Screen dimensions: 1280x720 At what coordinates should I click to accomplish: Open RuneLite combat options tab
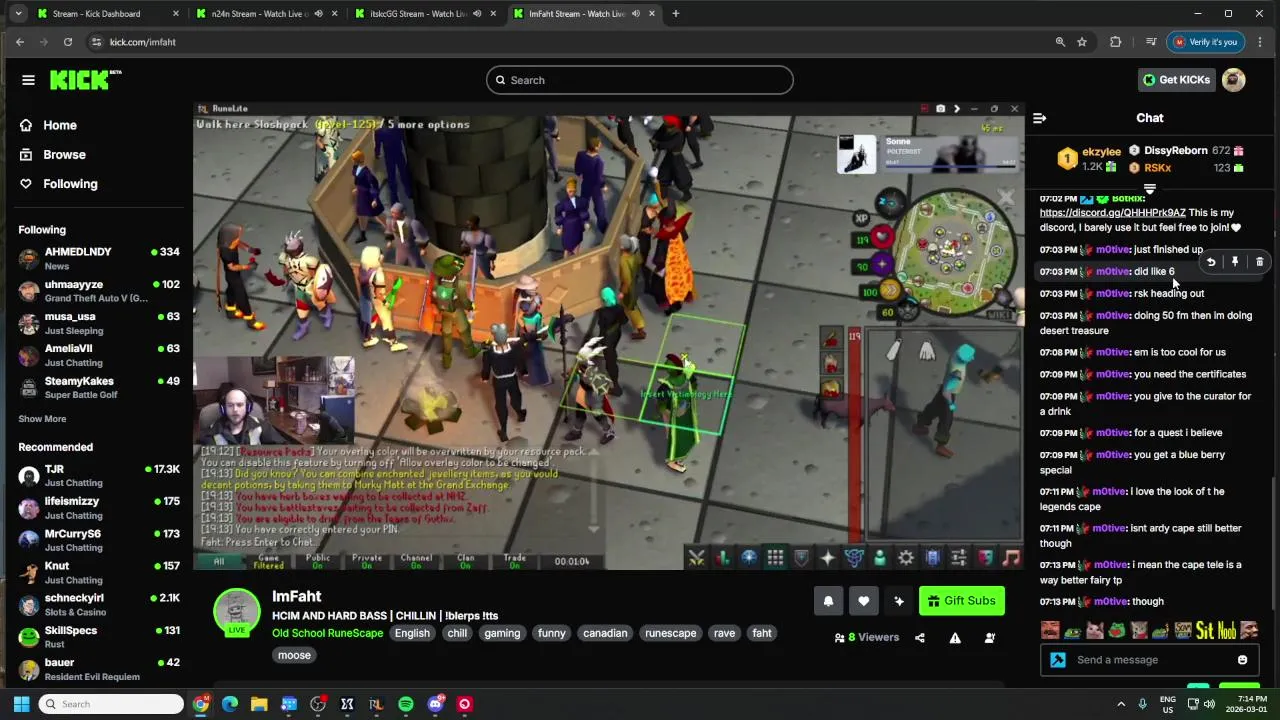point(697,558)
